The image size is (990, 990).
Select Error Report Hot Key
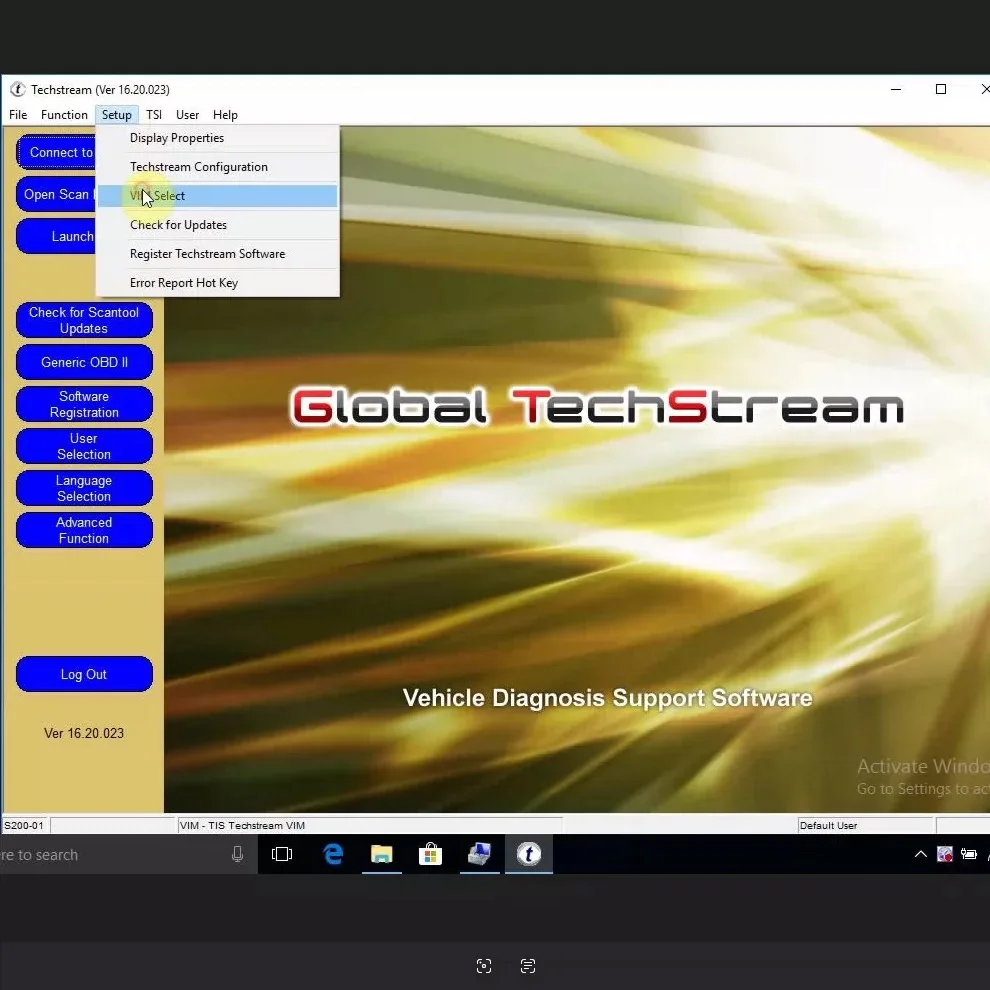tap(218, 283)
